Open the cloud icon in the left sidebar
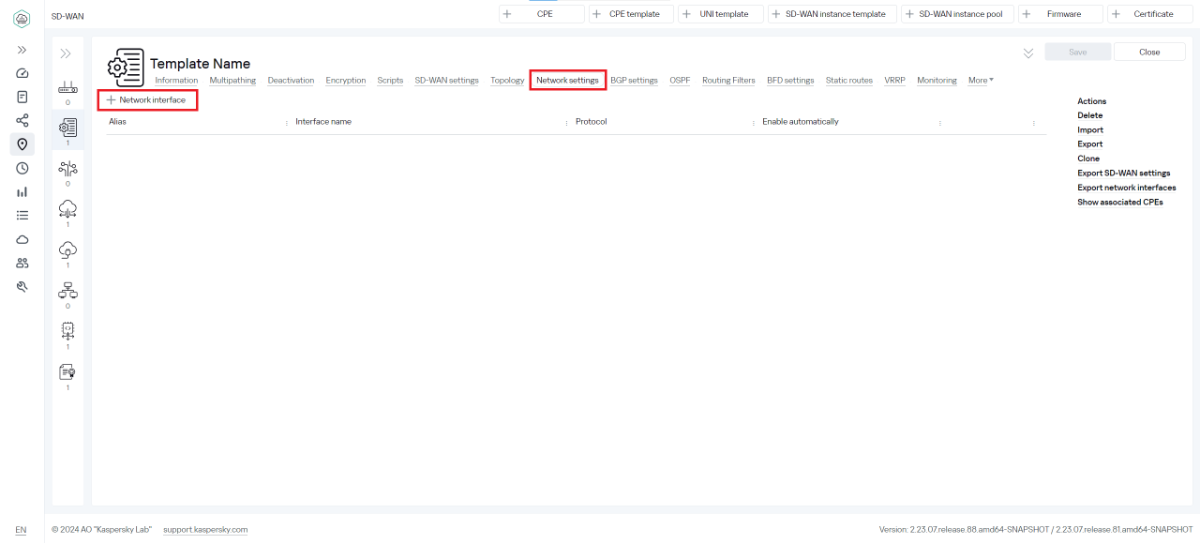 pyautogui.click(x=22, y=239)
